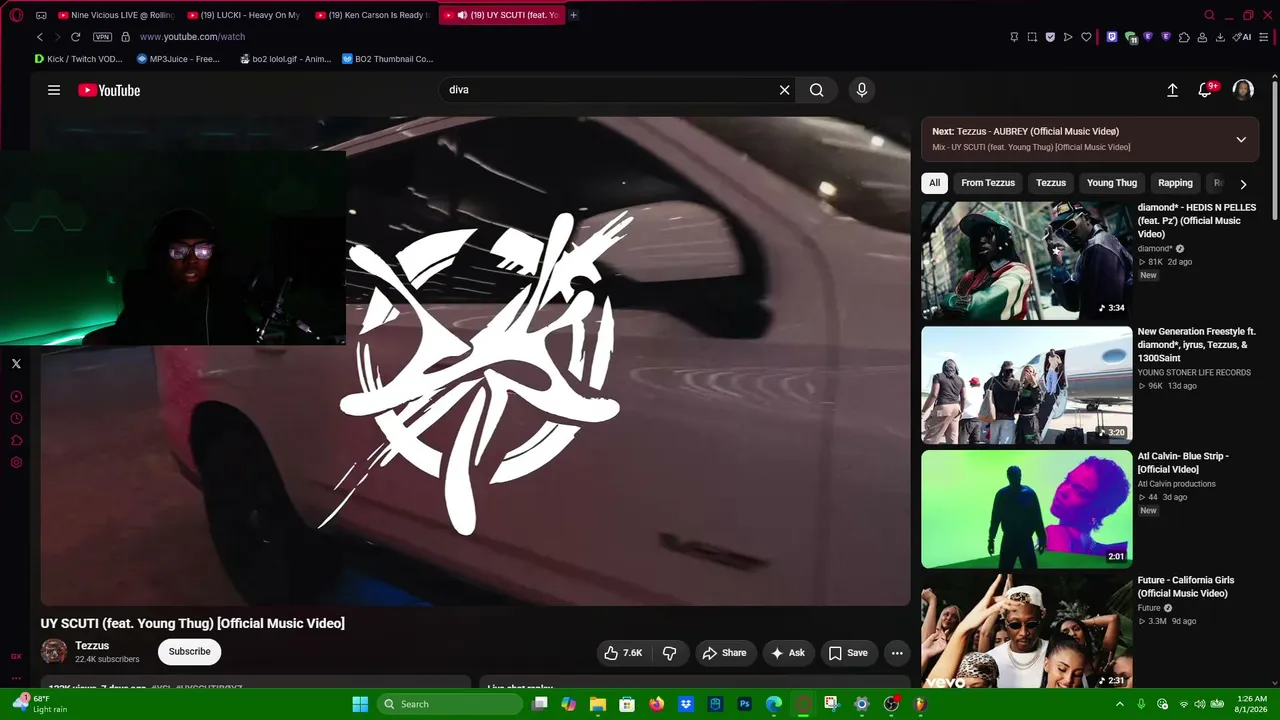This screenshot has width=1280, height=720.
Task: Open the more actions three-dot menu
Action: (897, 653)
